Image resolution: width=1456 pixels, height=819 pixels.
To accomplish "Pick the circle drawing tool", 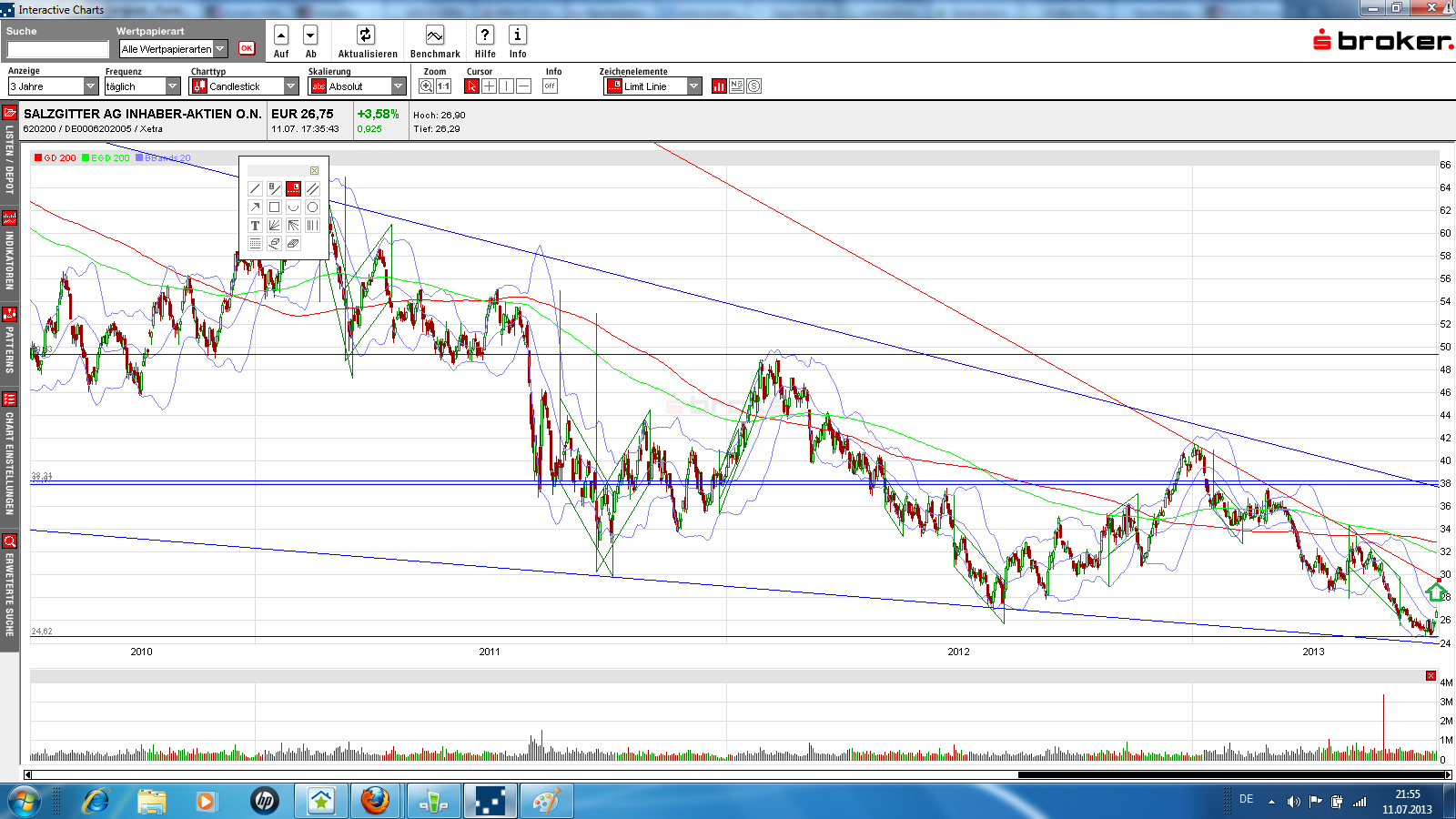I will pos(312,207).
